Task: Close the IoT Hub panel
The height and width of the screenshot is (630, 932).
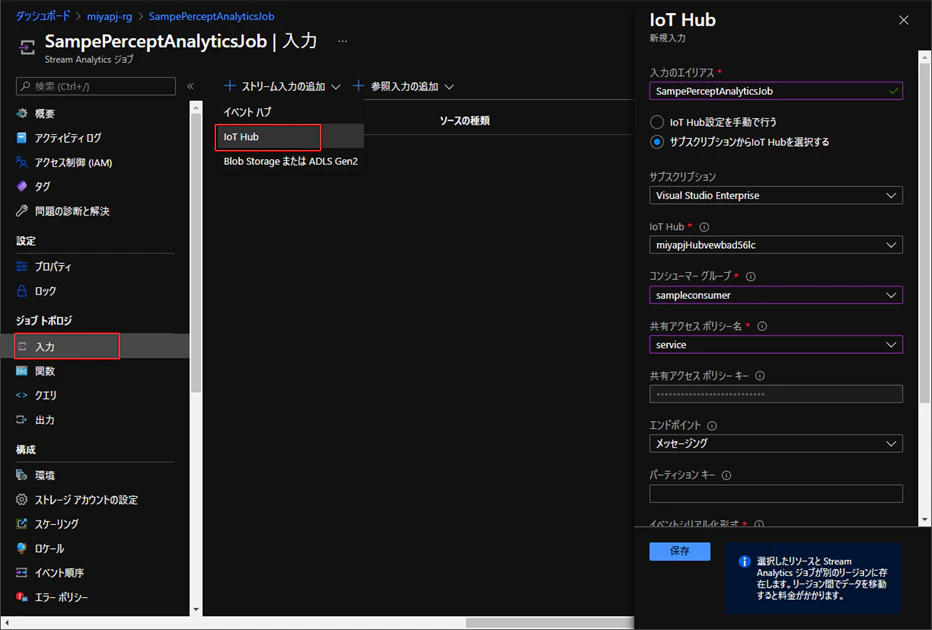Action: click(903, 20)
